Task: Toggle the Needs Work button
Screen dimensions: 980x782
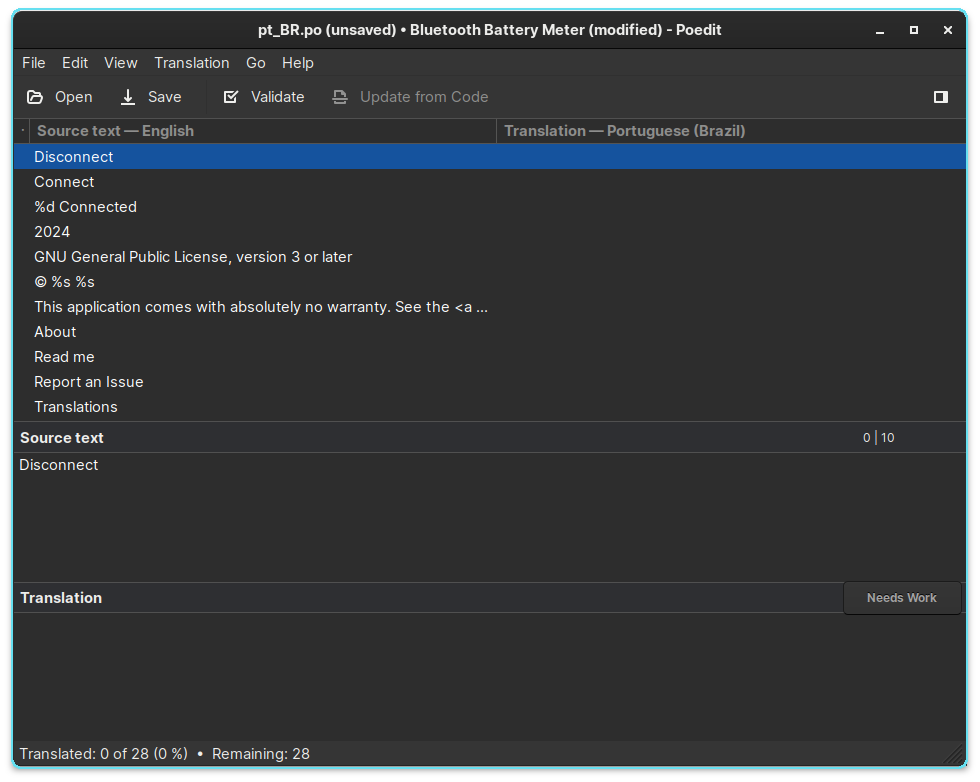Action: tap(901, 598)
